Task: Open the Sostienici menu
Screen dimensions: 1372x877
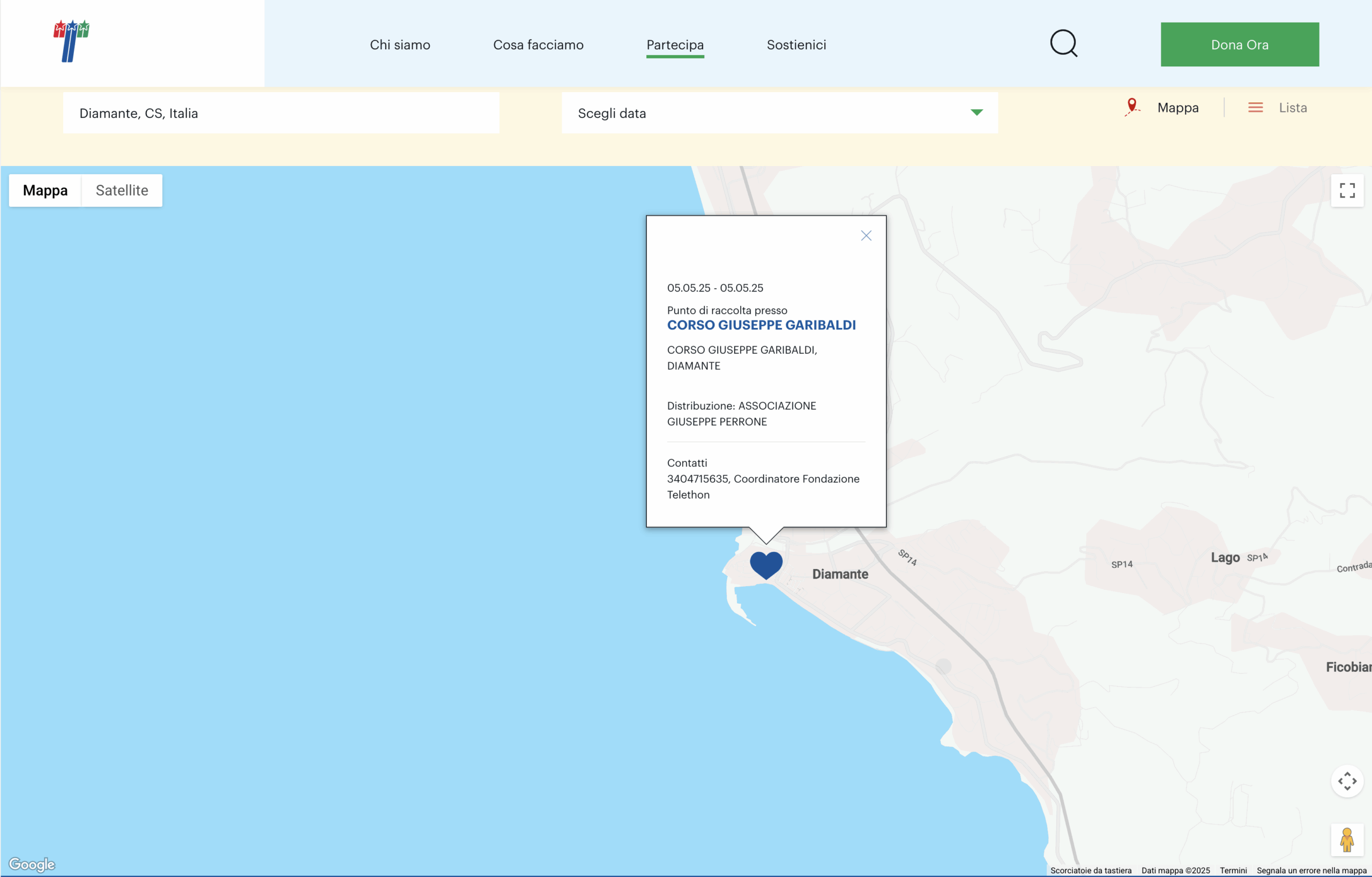Action: point(796,44)
